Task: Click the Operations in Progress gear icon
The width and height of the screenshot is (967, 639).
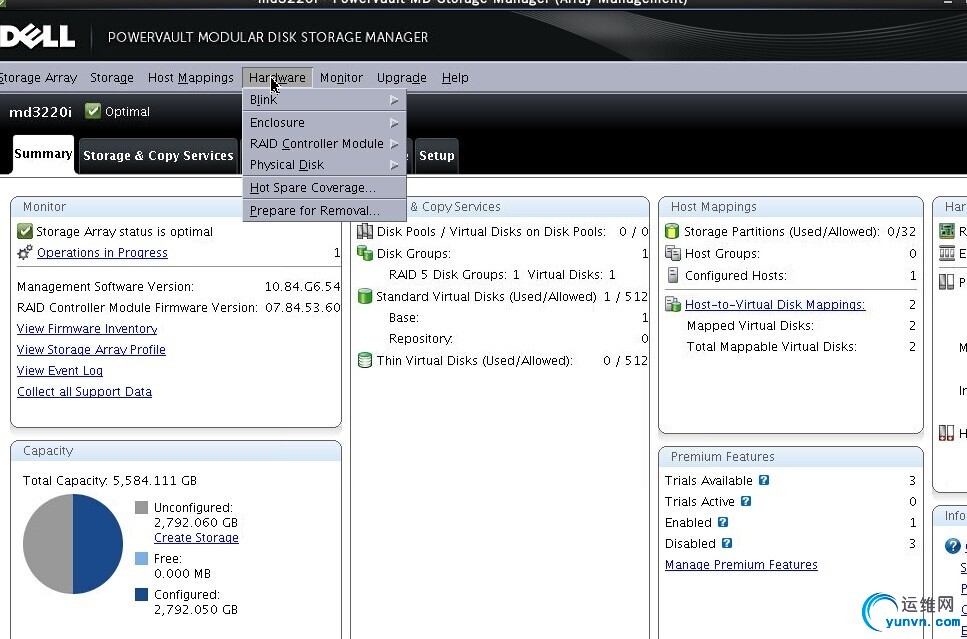Action: [x=25, y=252]
